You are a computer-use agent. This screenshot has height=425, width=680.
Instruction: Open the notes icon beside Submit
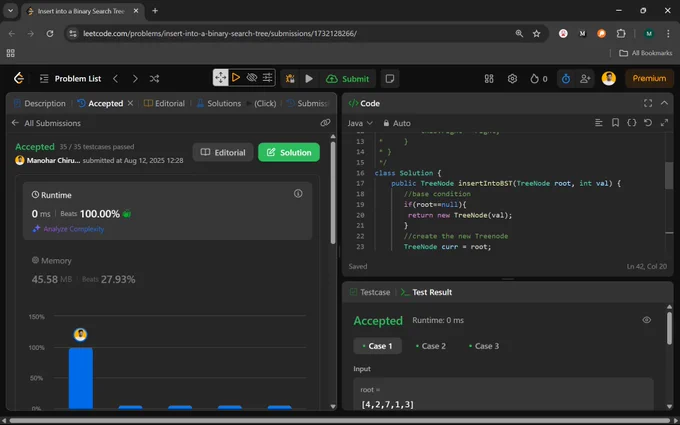[x=389, y=78]
